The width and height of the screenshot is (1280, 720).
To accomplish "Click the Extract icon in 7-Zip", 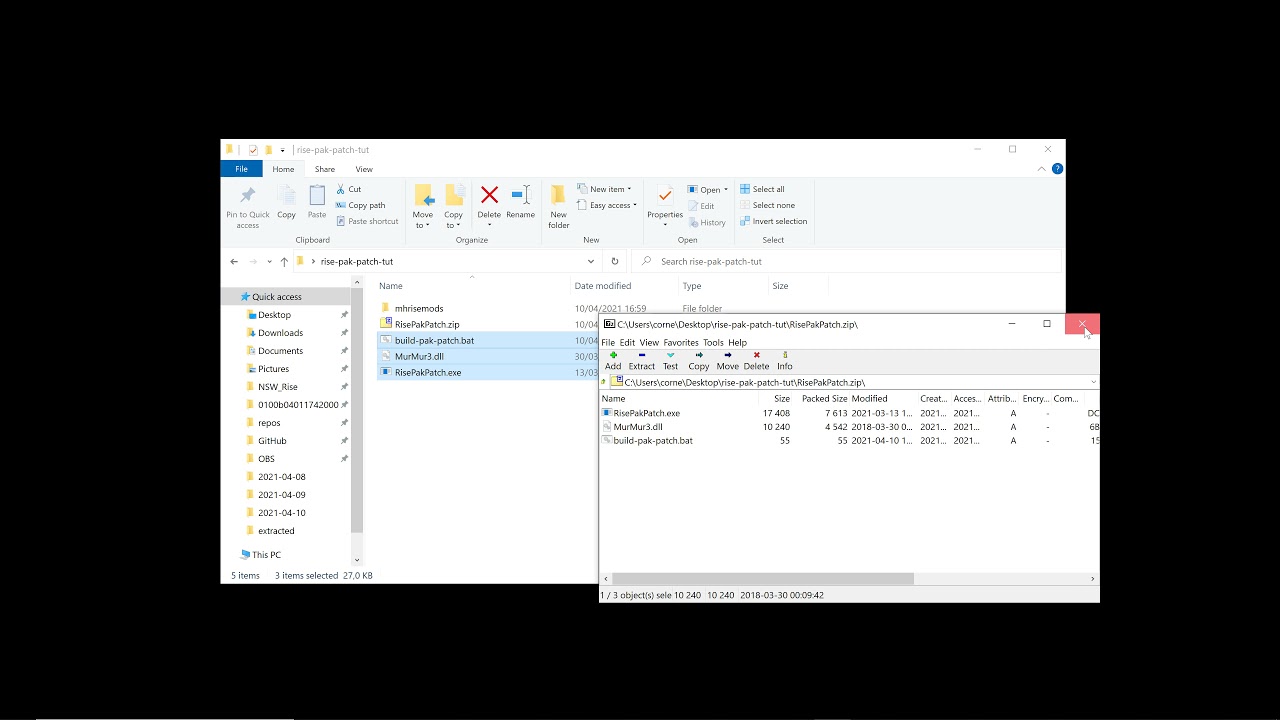I will pyautogui.click(x=641, y=360).
